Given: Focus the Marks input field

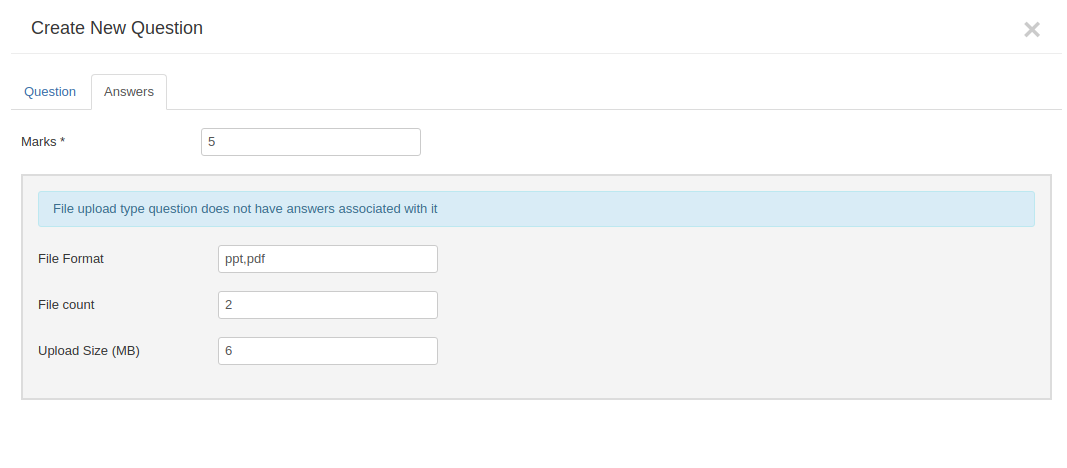Looking at the screenshot, I should pos(310,142).
